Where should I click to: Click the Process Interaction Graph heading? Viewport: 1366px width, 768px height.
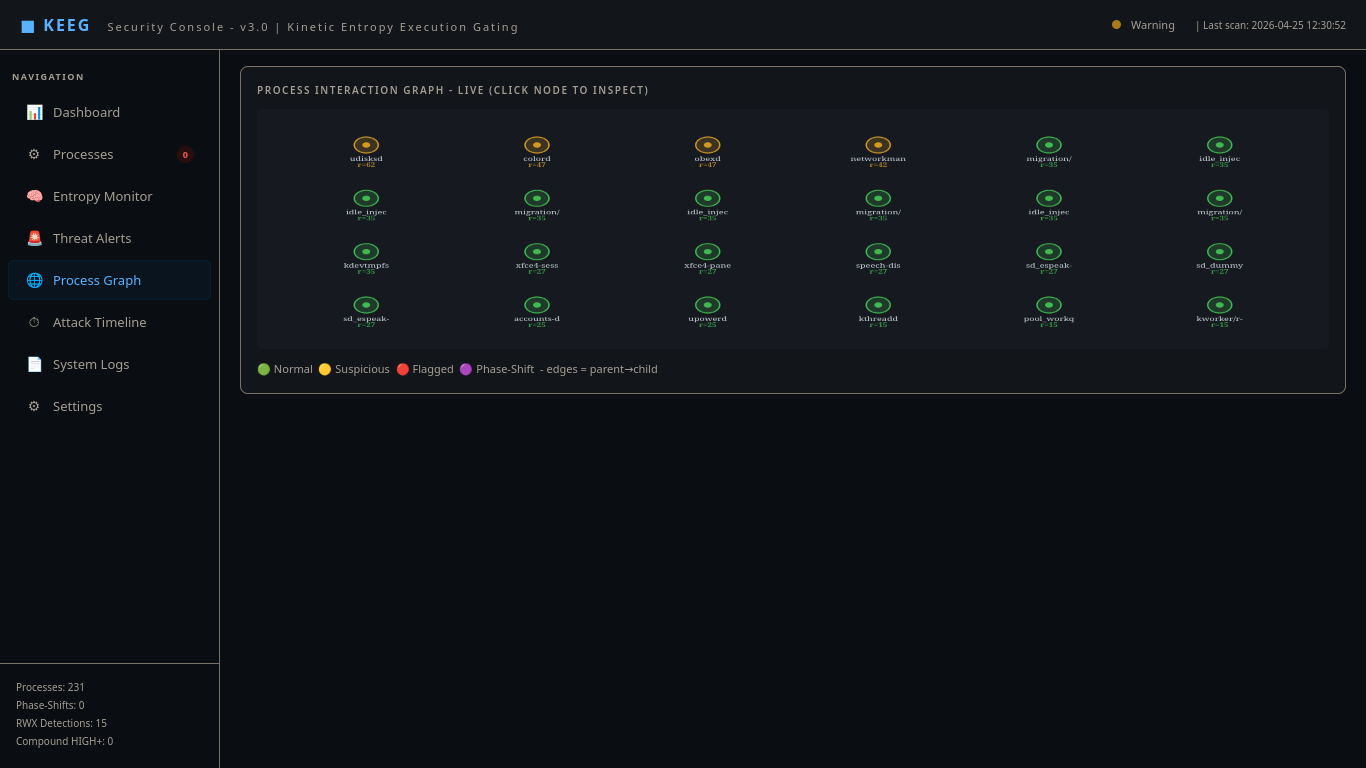click(x=453, y=90)
